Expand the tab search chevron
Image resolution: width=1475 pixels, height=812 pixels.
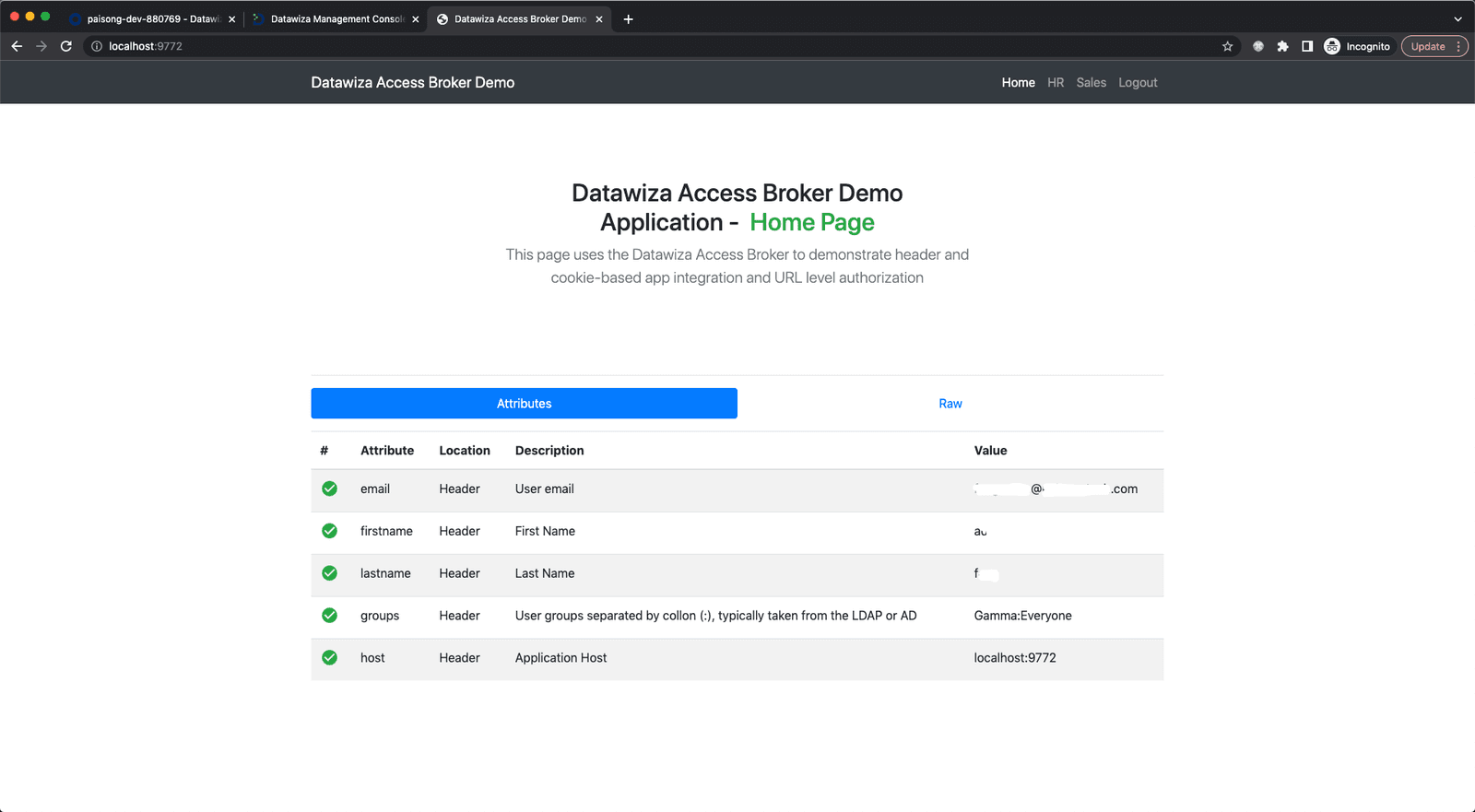pyautogui.click(x=1457, y=18)
